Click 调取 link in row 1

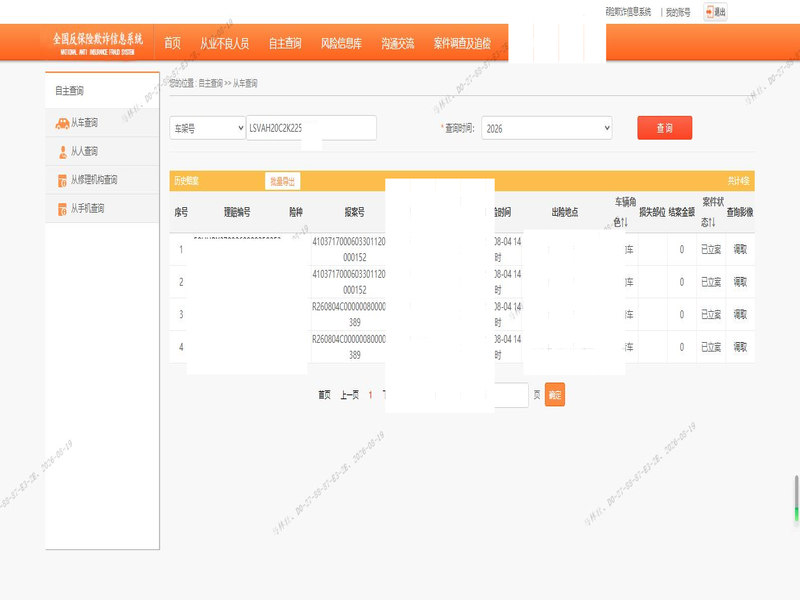(x=740, y=249)
